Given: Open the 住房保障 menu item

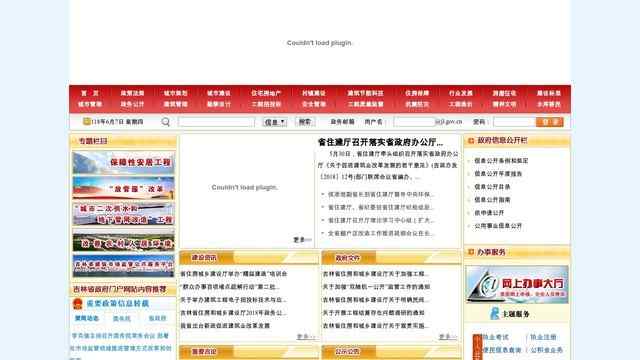Looking at the screenshot, I should 417,93.
